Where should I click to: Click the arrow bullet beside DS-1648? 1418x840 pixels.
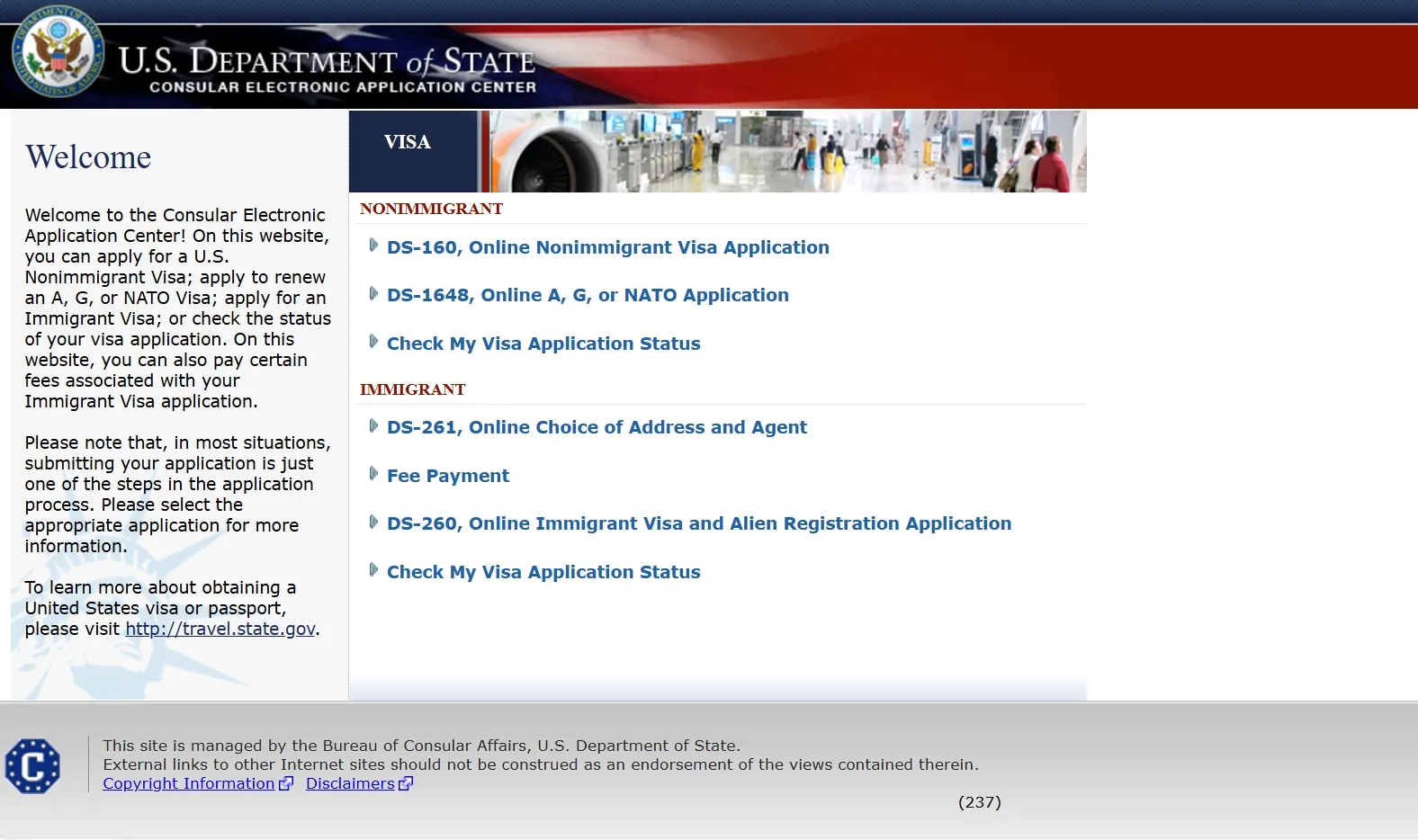(x=373, y=293)
